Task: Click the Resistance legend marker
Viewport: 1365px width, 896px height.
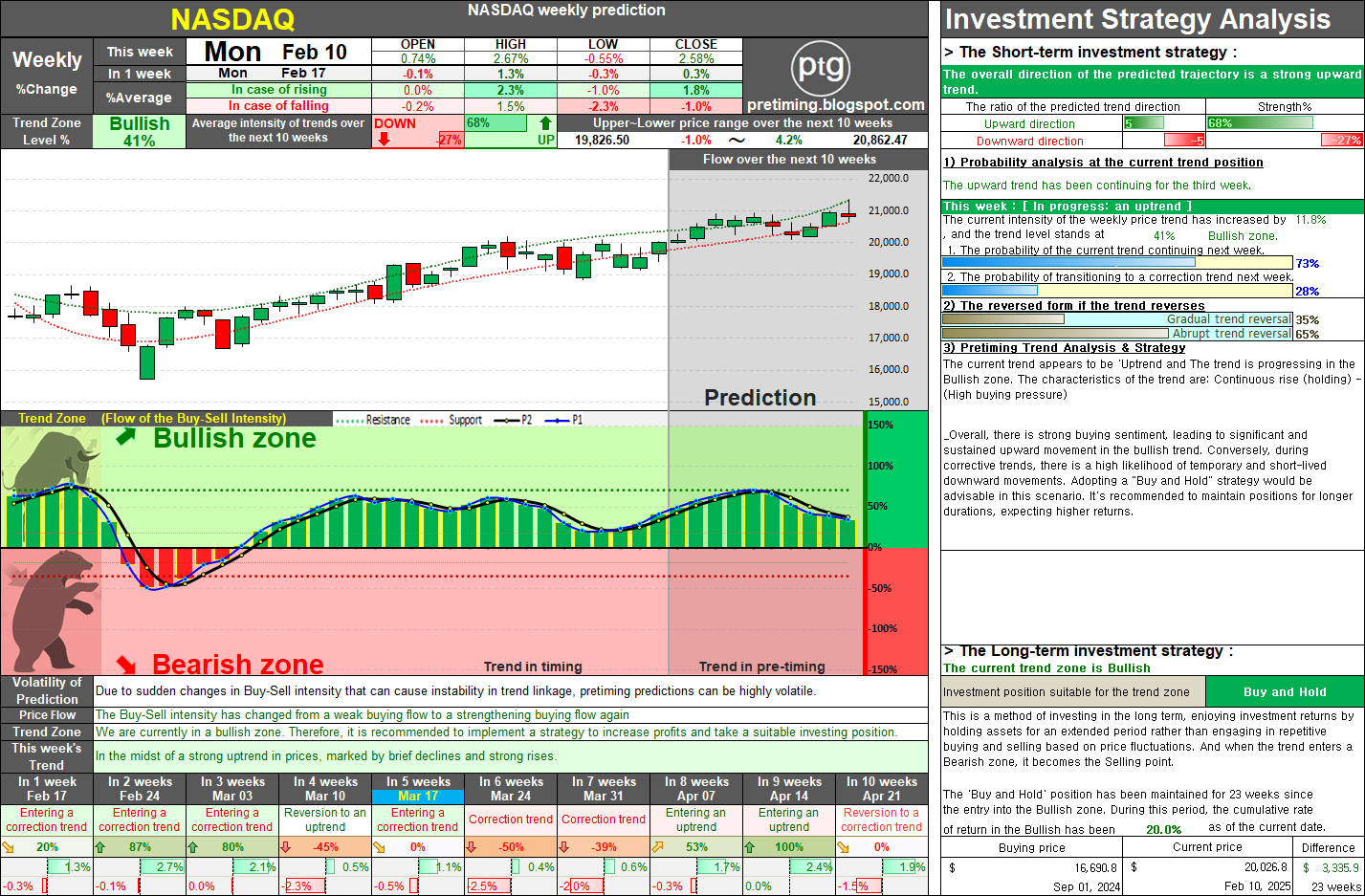Action: click(x=350, y=420)
